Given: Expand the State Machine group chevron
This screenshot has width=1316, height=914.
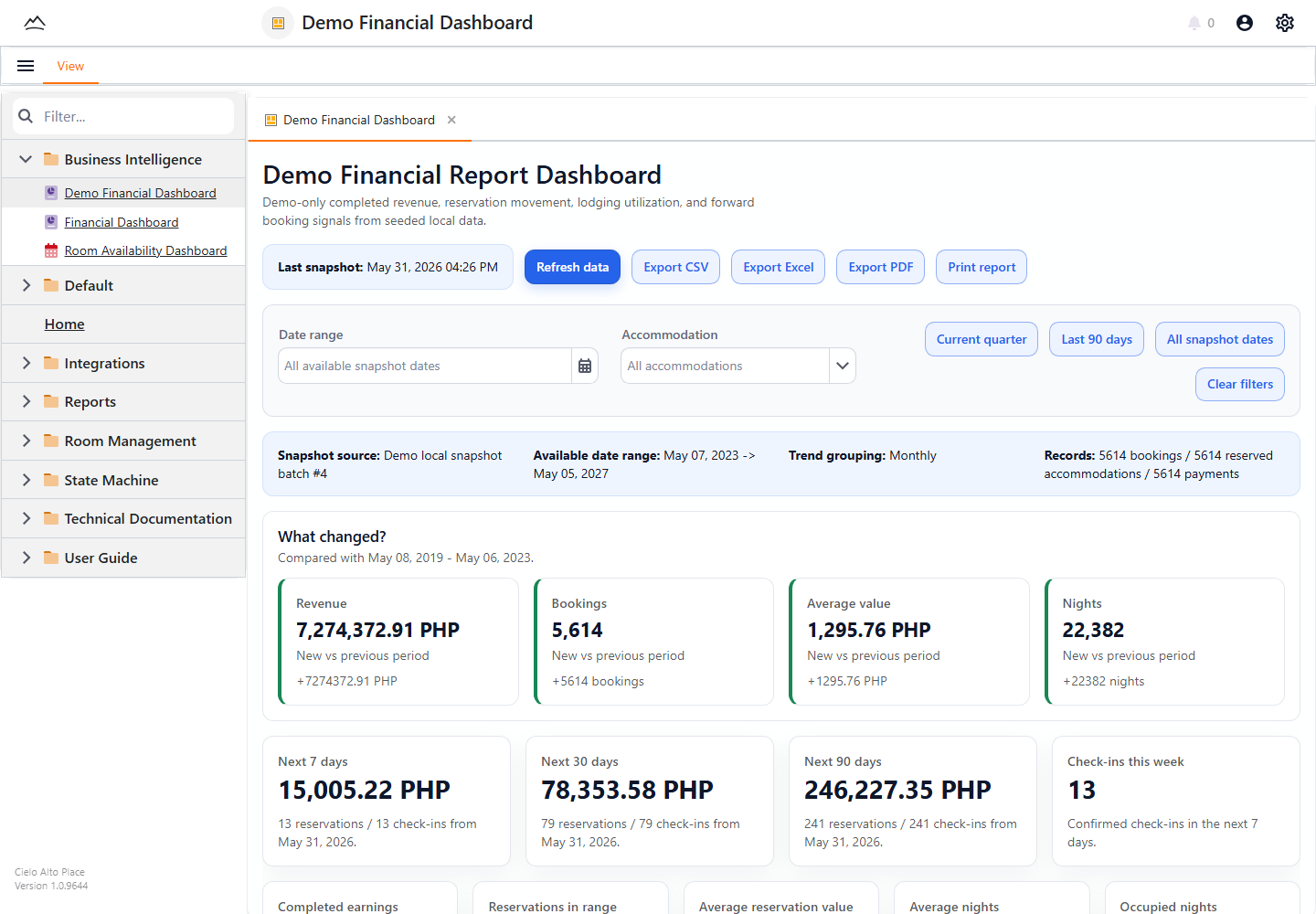Looking at the screenshot, I should (26, 480).
